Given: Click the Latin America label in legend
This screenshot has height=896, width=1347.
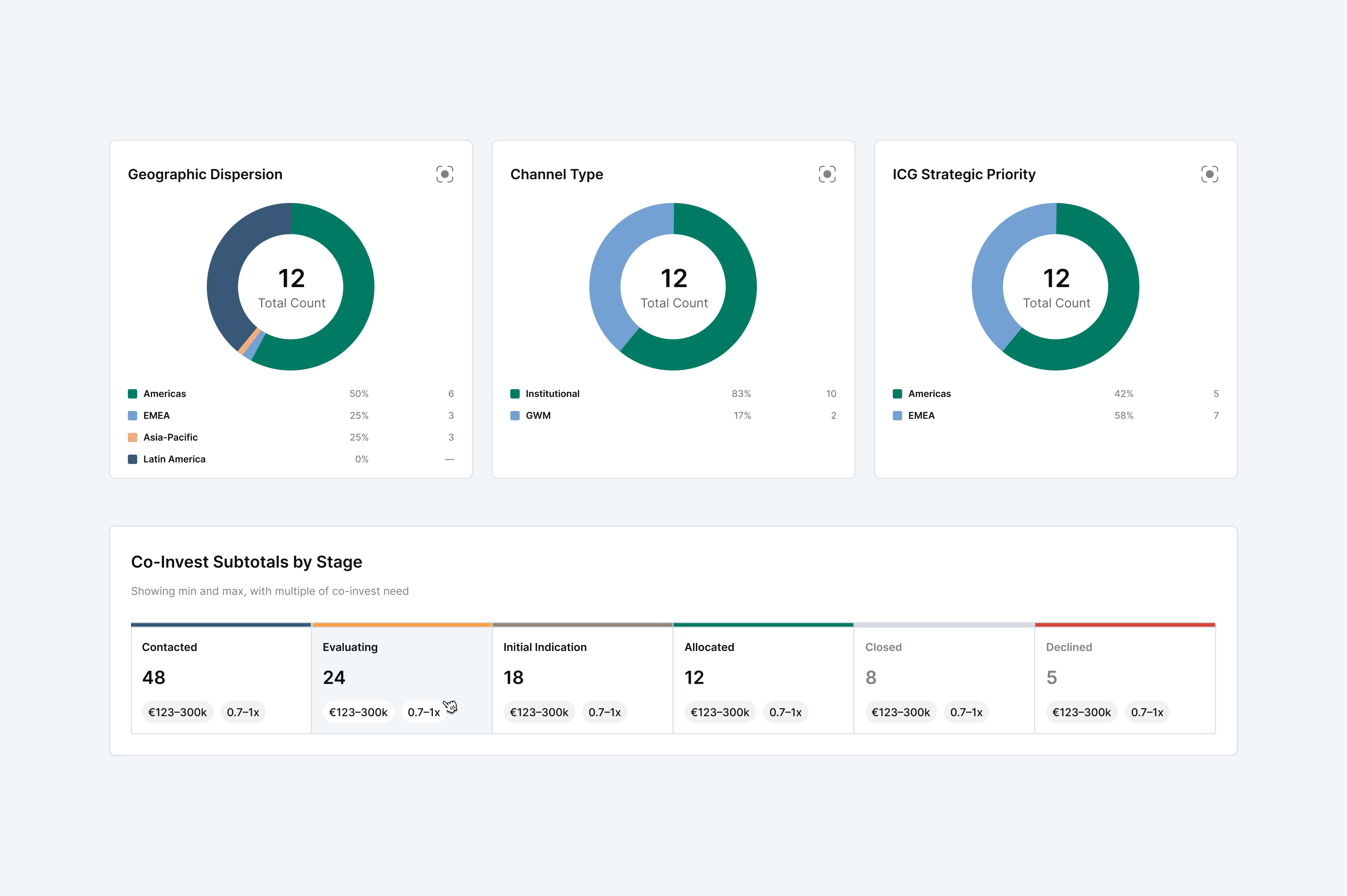Looking at the screenshot, I should 174,459.
